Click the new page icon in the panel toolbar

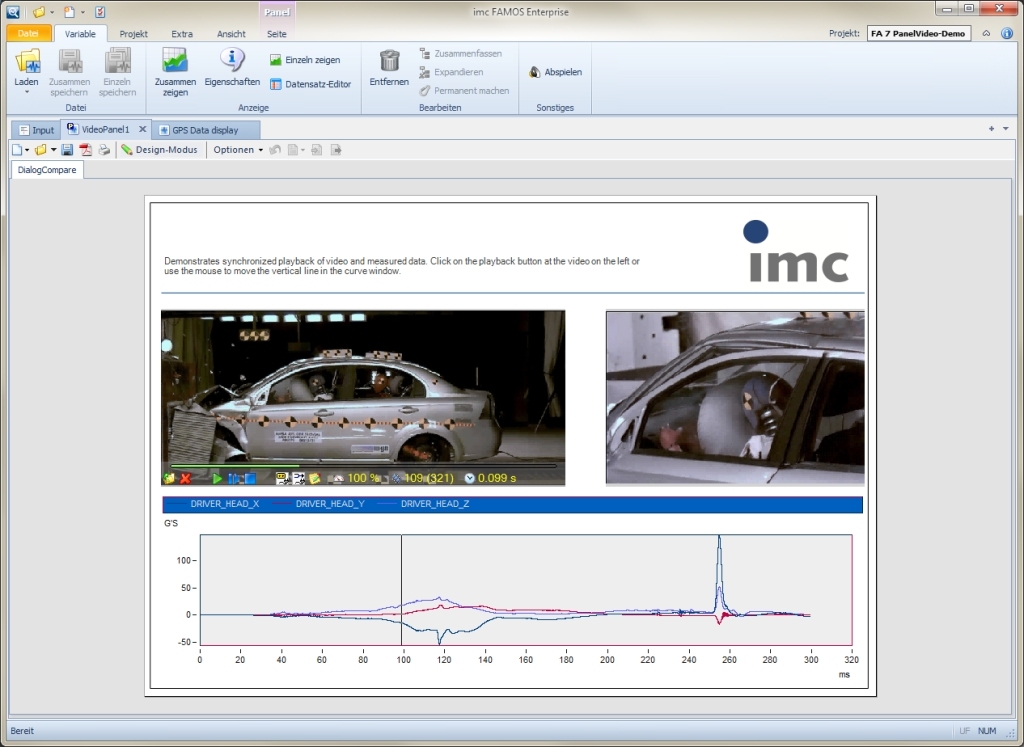point(17,150)
